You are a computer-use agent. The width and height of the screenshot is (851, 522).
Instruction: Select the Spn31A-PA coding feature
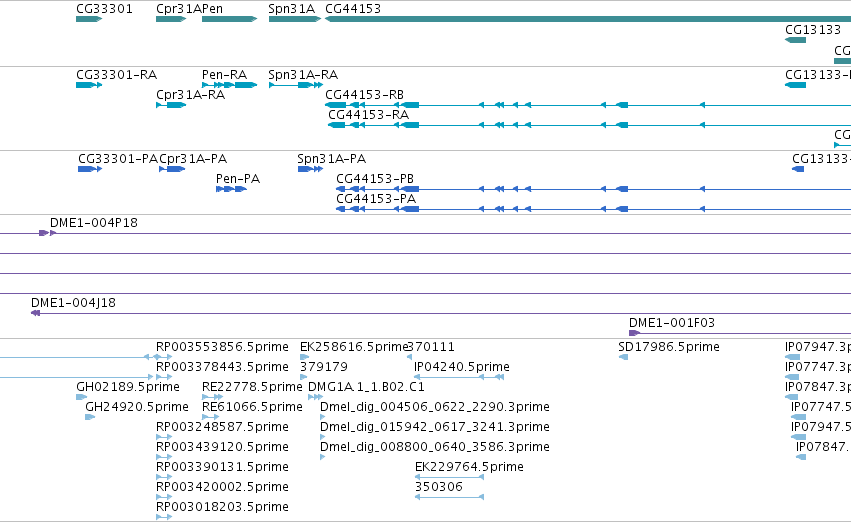tap(310, 169)
